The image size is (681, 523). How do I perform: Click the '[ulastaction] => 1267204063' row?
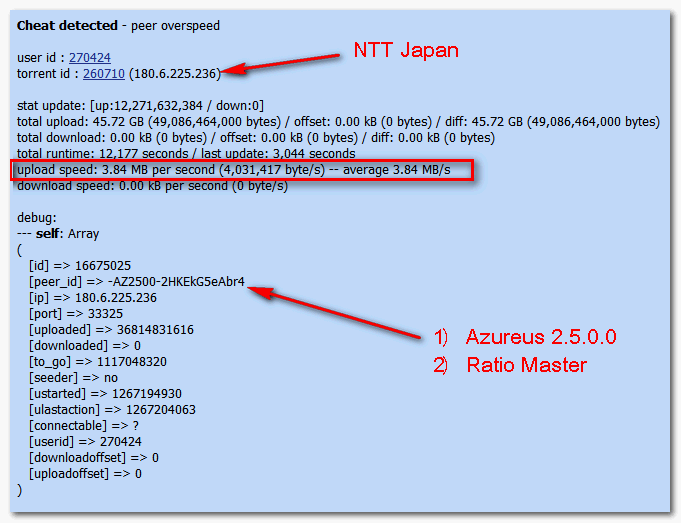pyautogui.click(x=112, y=410)
